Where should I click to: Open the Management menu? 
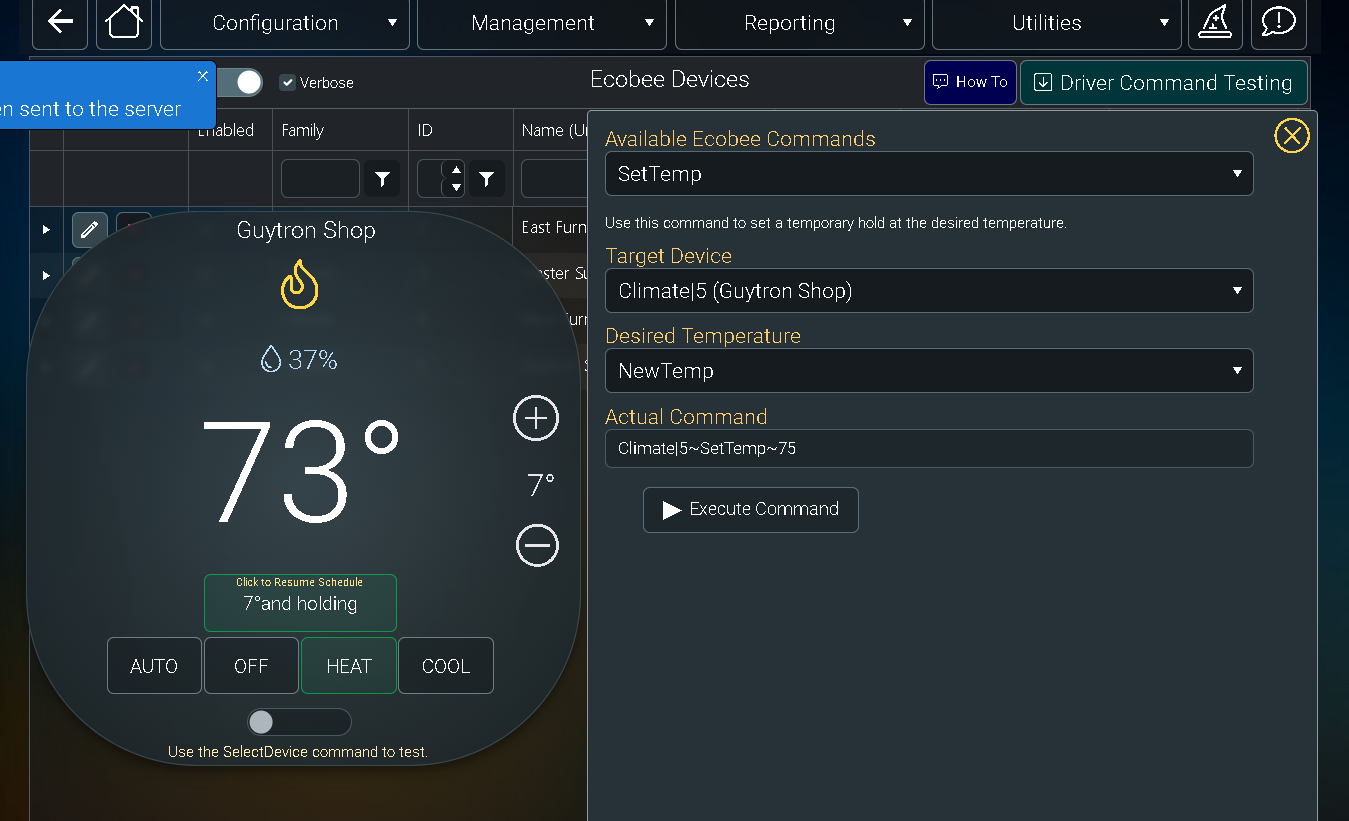542,23
